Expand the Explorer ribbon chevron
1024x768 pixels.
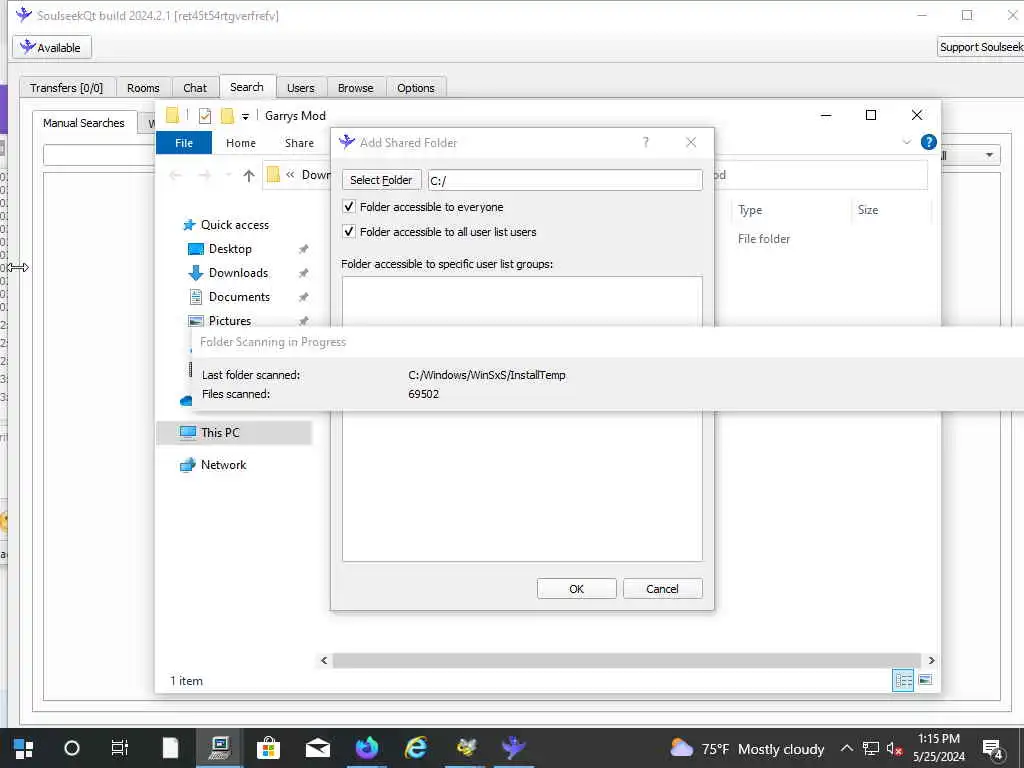point(906,142)
